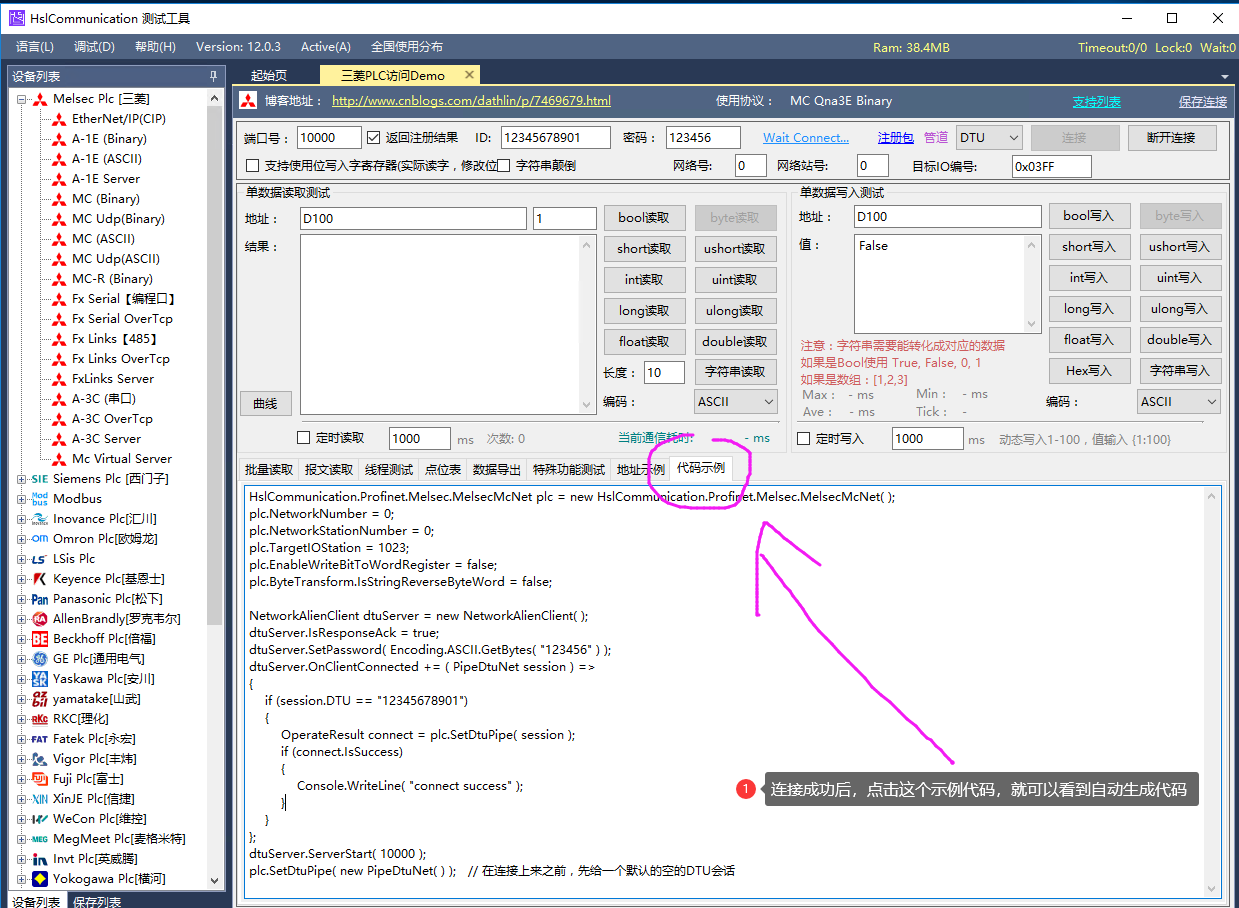
Task: Click the Mitsubishi logo beside 博客地址
Action: (249, 101)
